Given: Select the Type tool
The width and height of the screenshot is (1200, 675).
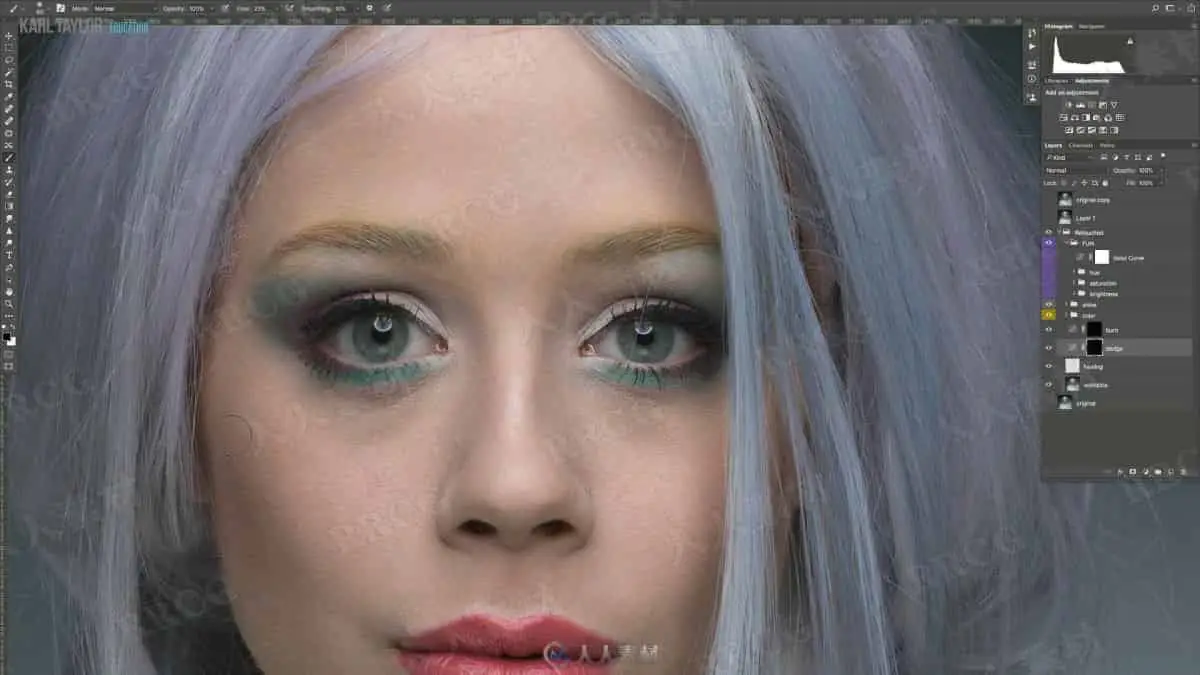Looking at the screenshot, I should click(9, 255).
